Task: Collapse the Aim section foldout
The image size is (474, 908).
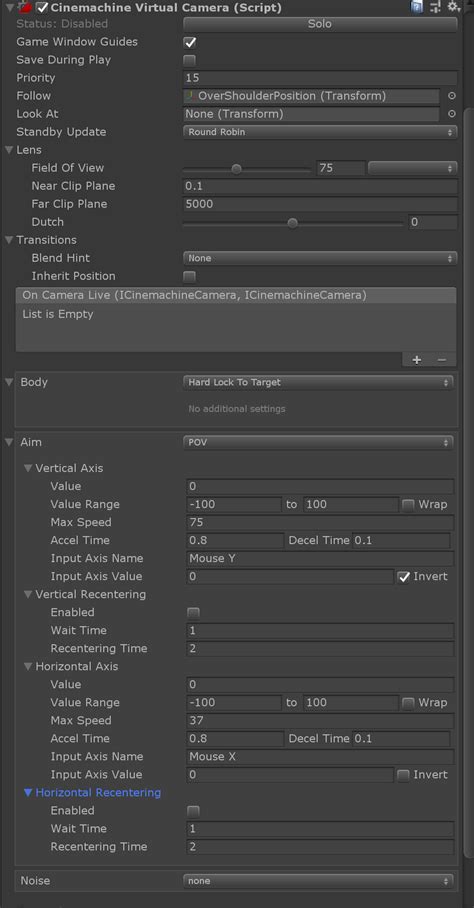Action: tap(9, 442)
